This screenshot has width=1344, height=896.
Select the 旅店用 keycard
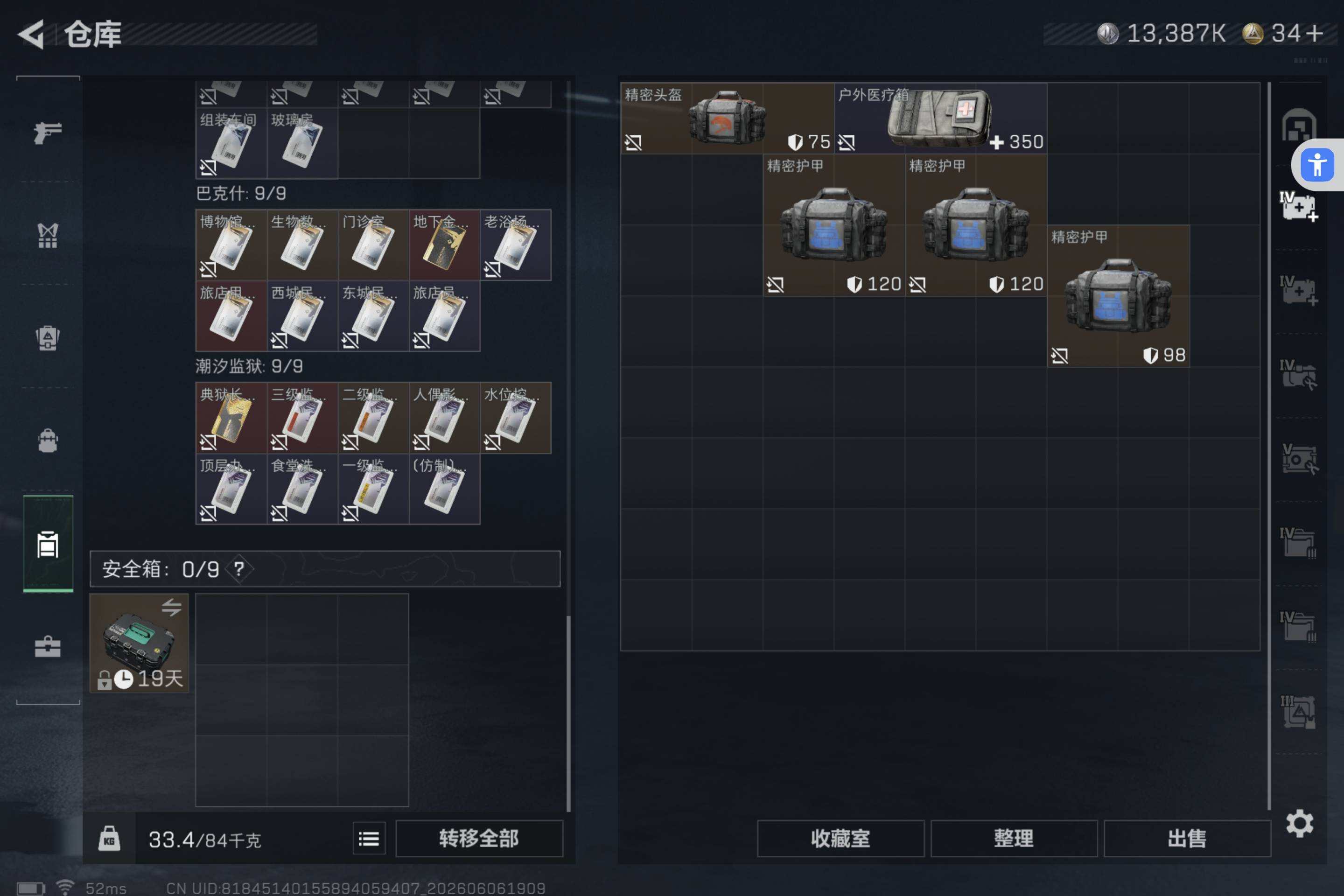[231, 316]
